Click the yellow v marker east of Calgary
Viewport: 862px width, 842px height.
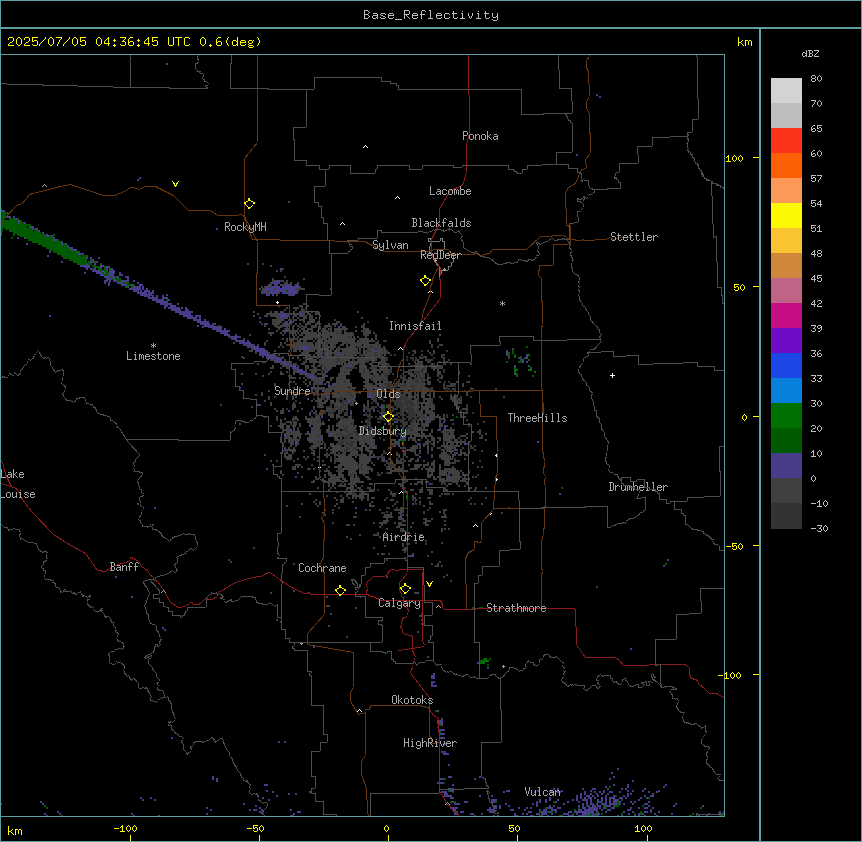(429, 584)
